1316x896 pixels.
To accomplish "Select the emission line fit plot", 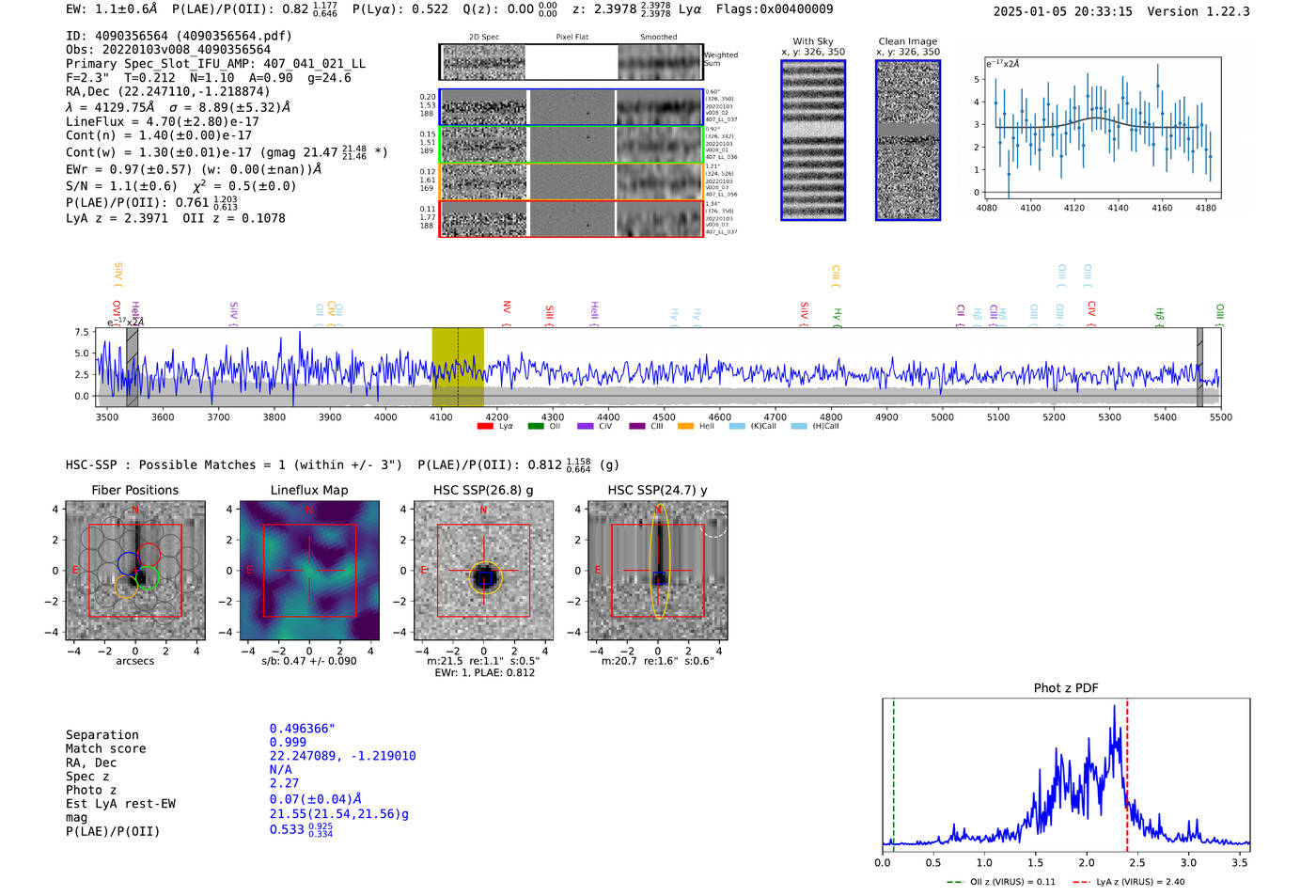I will point(1102,128).
